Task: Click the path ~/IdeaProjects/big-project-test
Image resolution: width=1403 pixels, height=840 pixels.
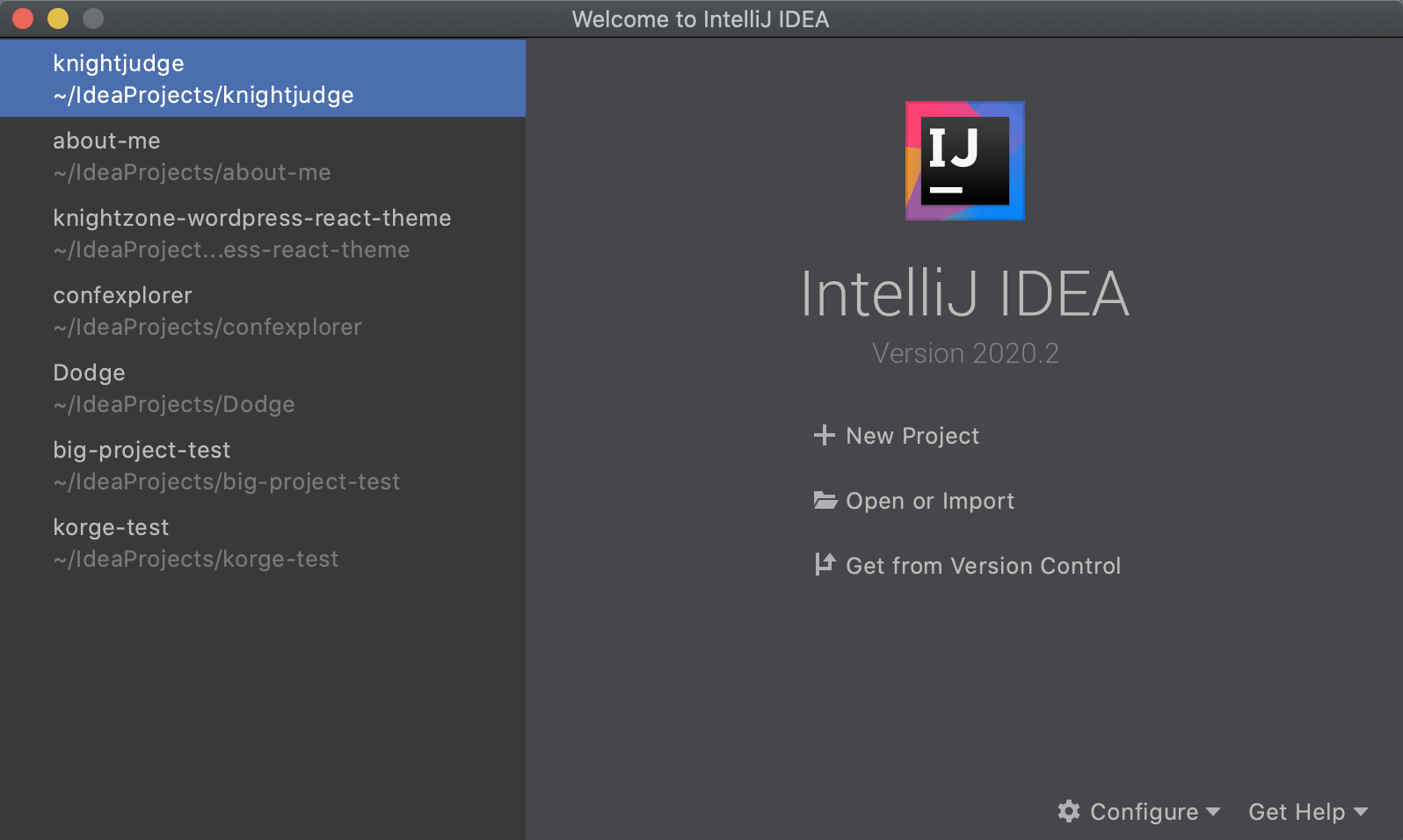Action: [227, 482]
